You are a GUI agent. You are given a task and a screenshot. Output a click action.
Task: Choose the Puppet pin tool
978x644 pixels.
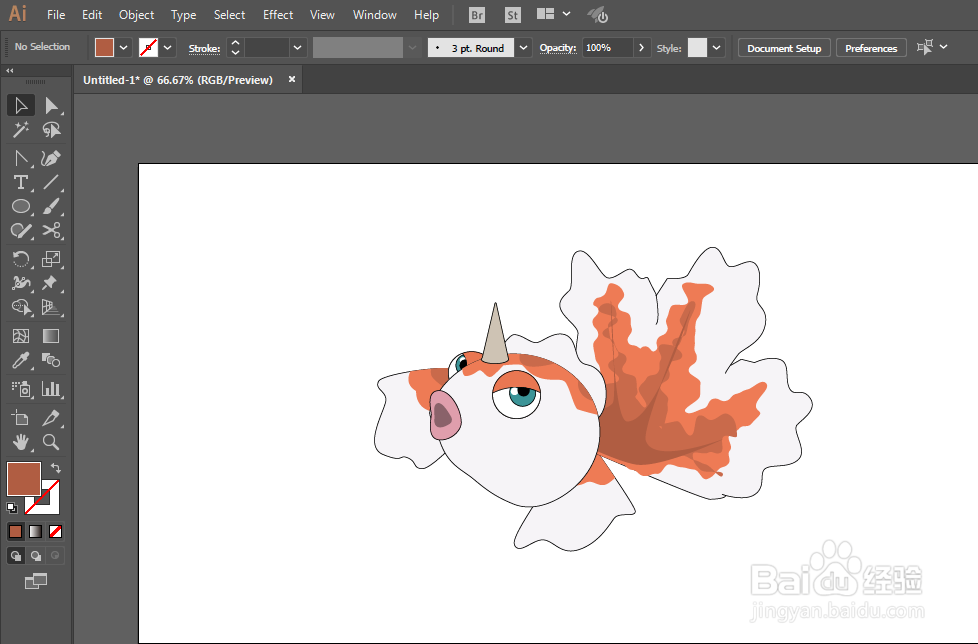(x=51, y=283)
